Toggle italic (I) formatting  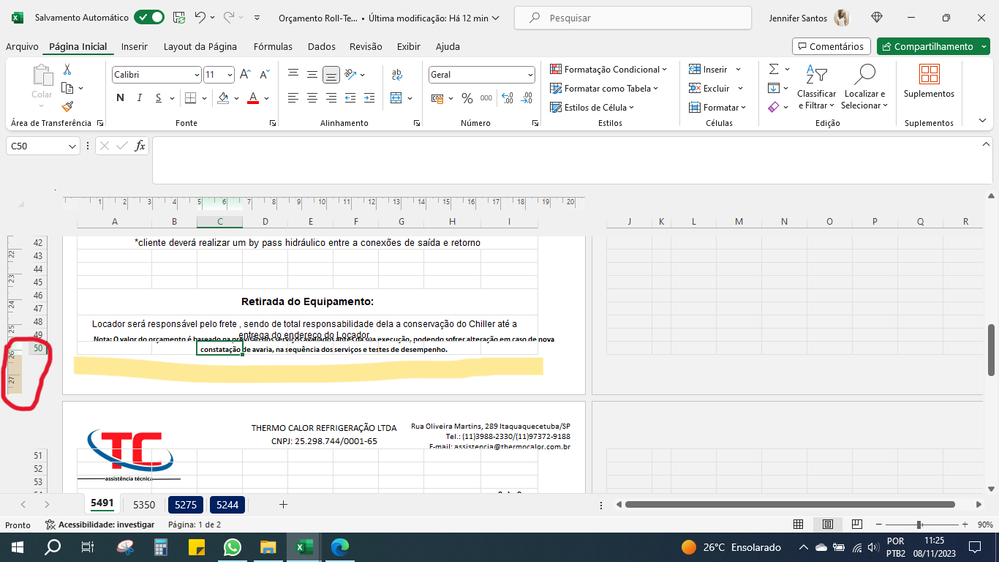[140, 97]
